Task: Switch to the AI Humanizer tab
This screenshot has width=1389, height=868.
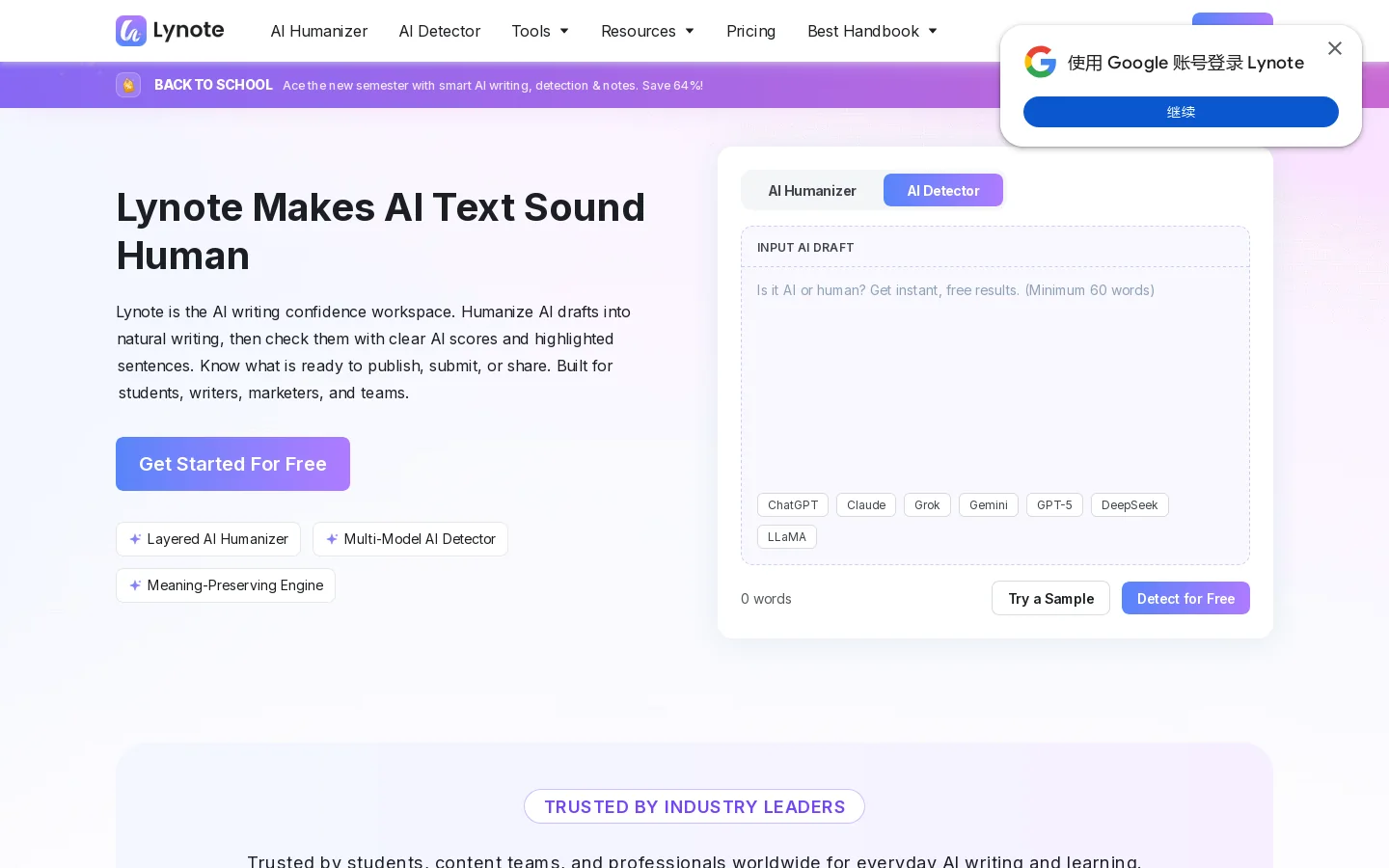Action: coord(812,191)
